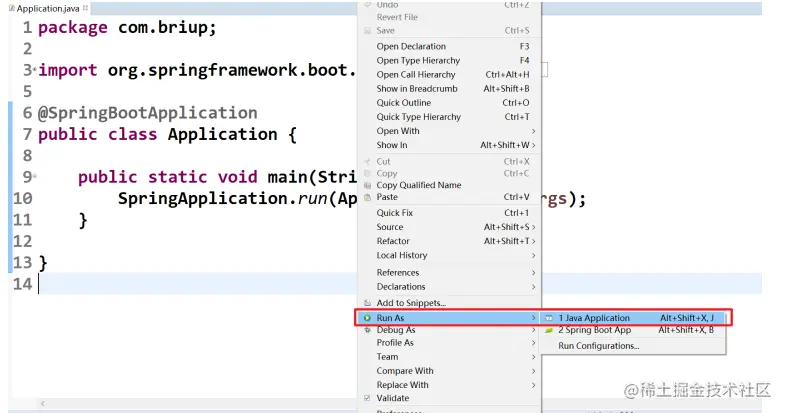Click the Debug As bug icon
The height and width of the screenshot is (413, 785).
[367, 330]
